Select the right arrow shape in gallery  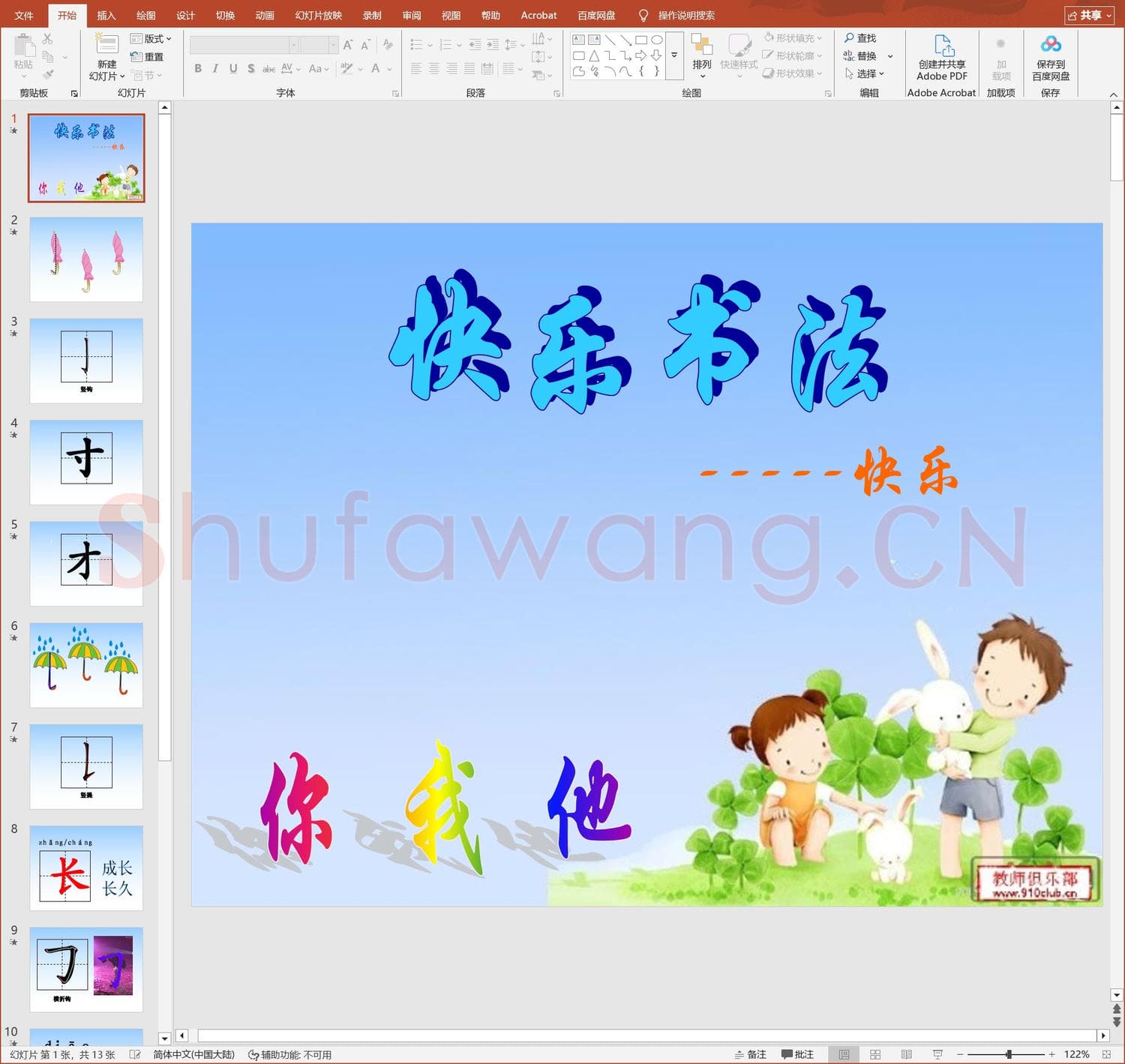point(641,55)
